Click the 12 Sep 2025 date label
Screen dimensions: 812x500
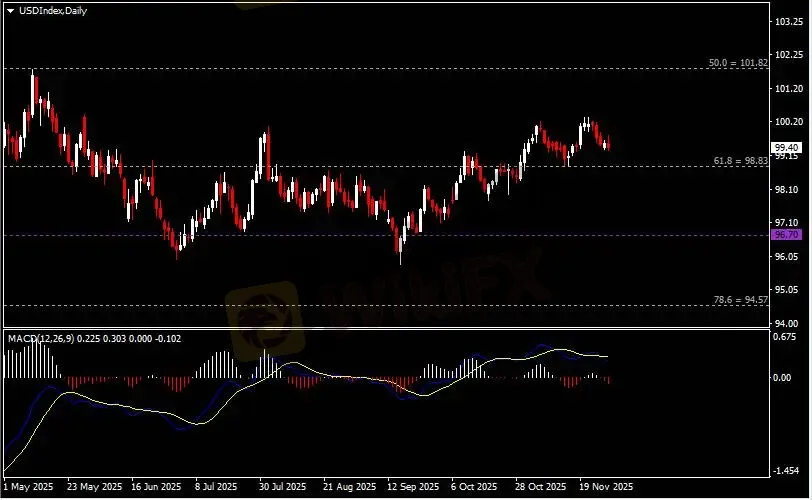414,487
